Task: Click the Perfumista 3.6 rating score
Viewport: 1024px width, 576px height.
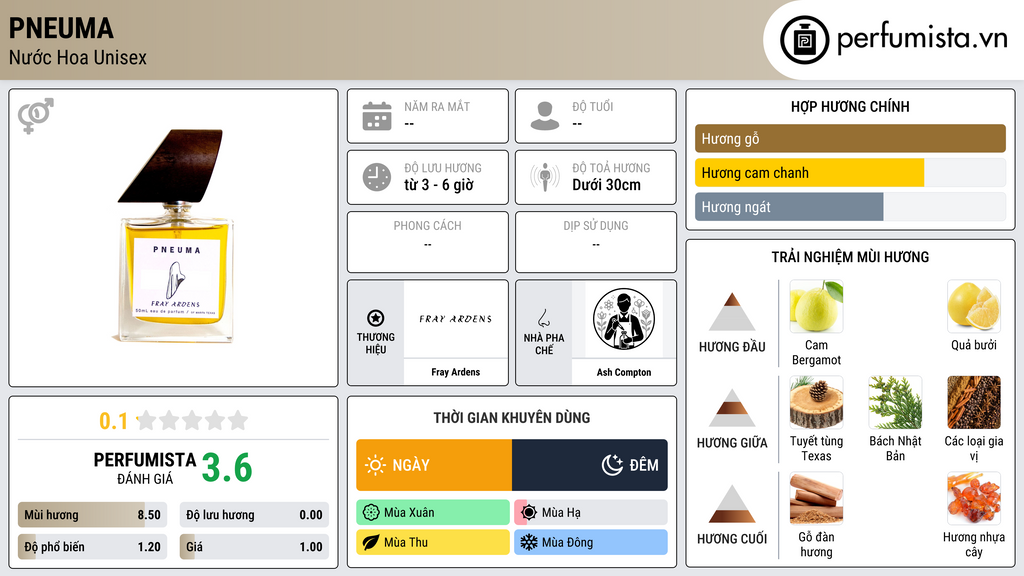Action: pos(227,468)
